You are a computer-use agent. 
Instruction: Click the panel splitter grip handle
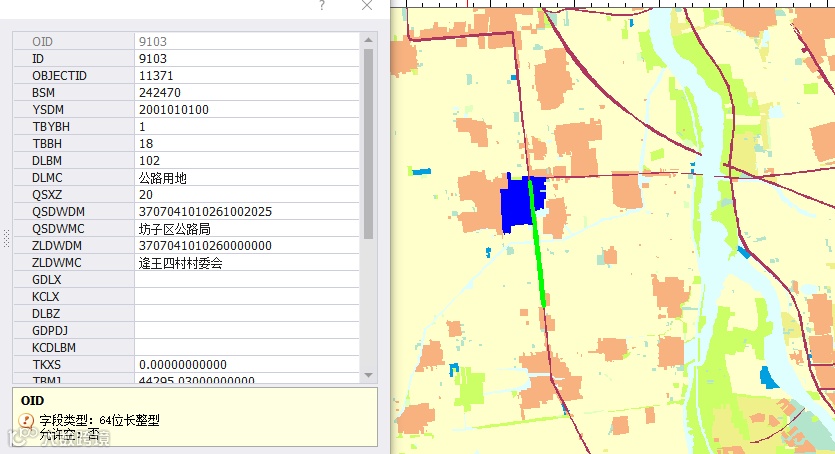click(6, 238)
